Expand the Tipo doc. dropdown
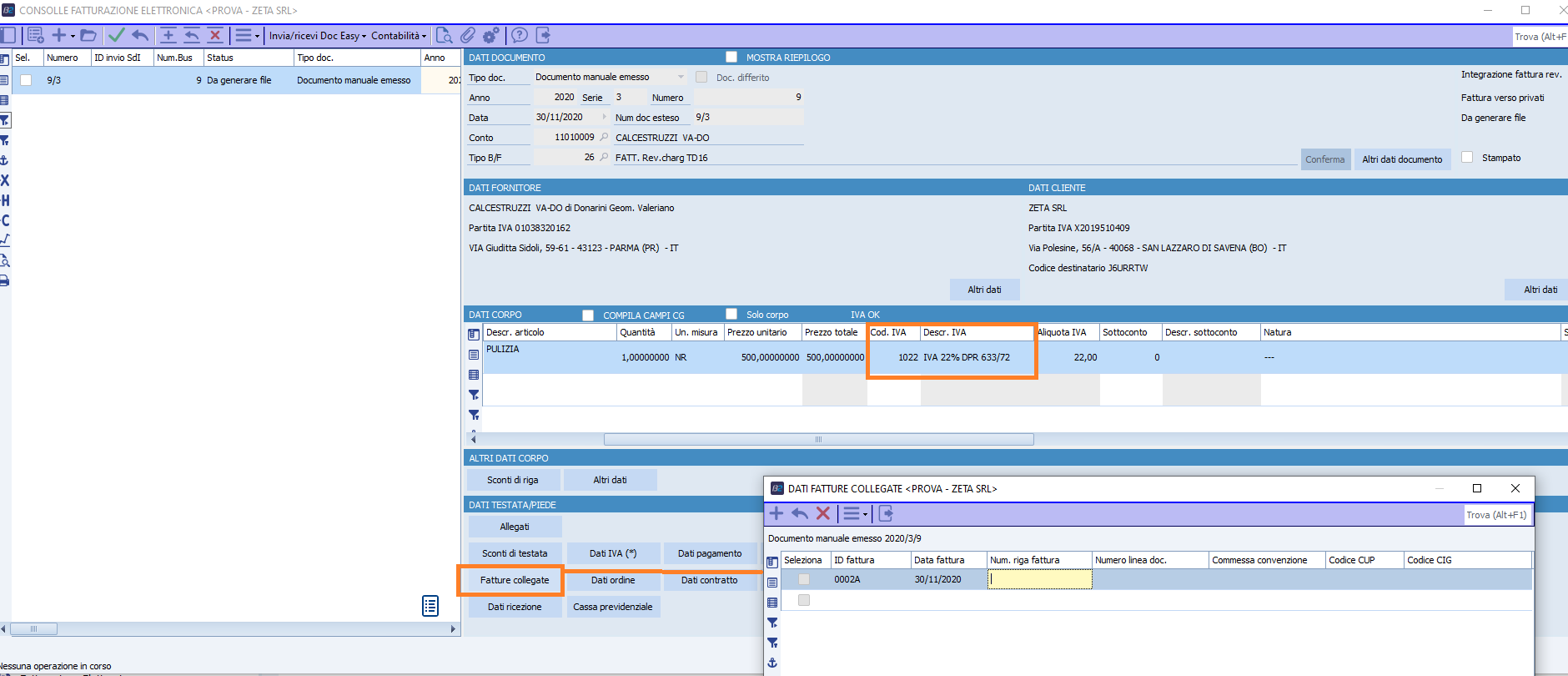This screenshot has width=1568, height=676. 681,77
